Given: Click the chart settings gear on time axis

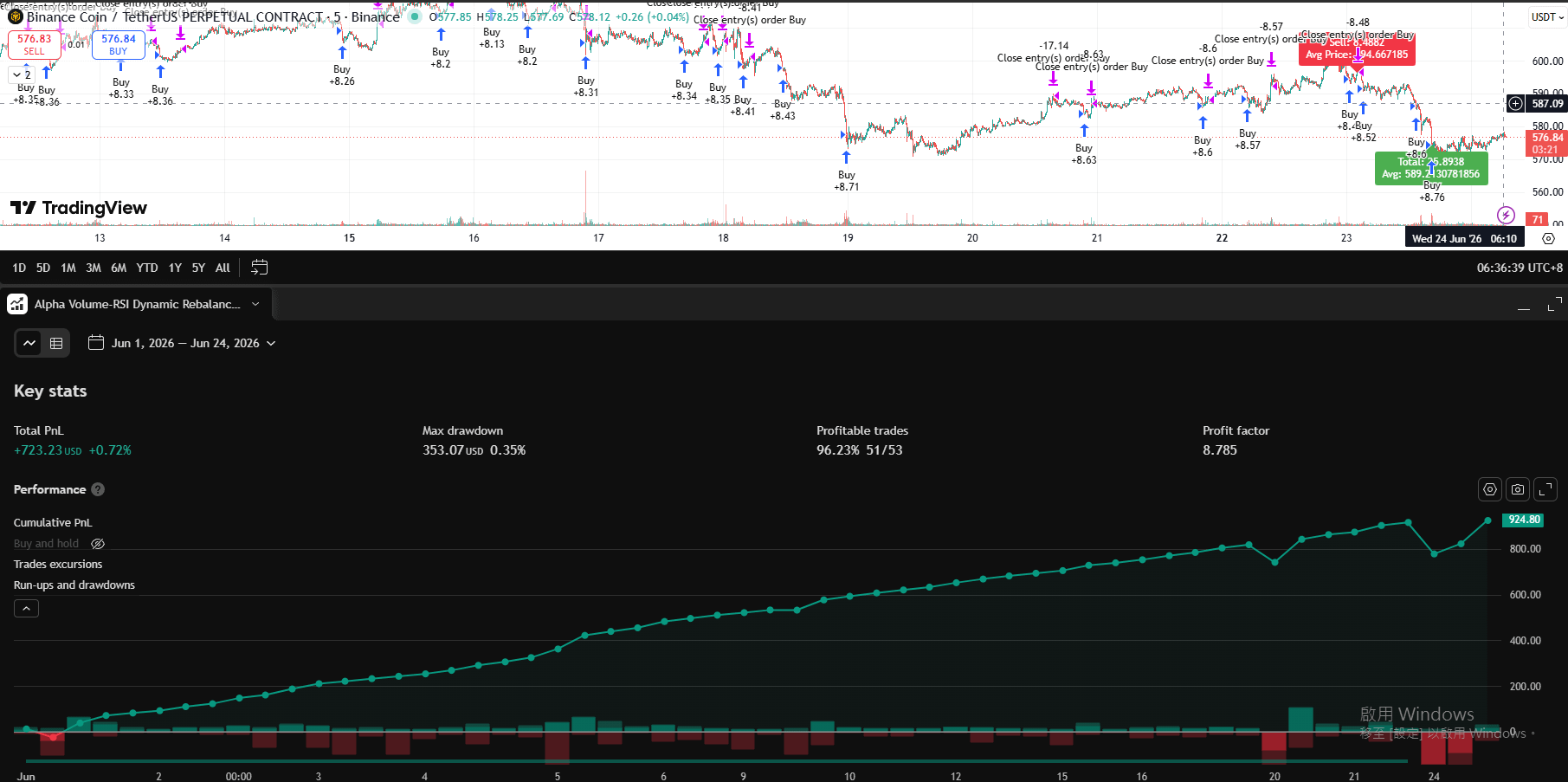Looking at the screenshot, I should [x=1549, y=238].
